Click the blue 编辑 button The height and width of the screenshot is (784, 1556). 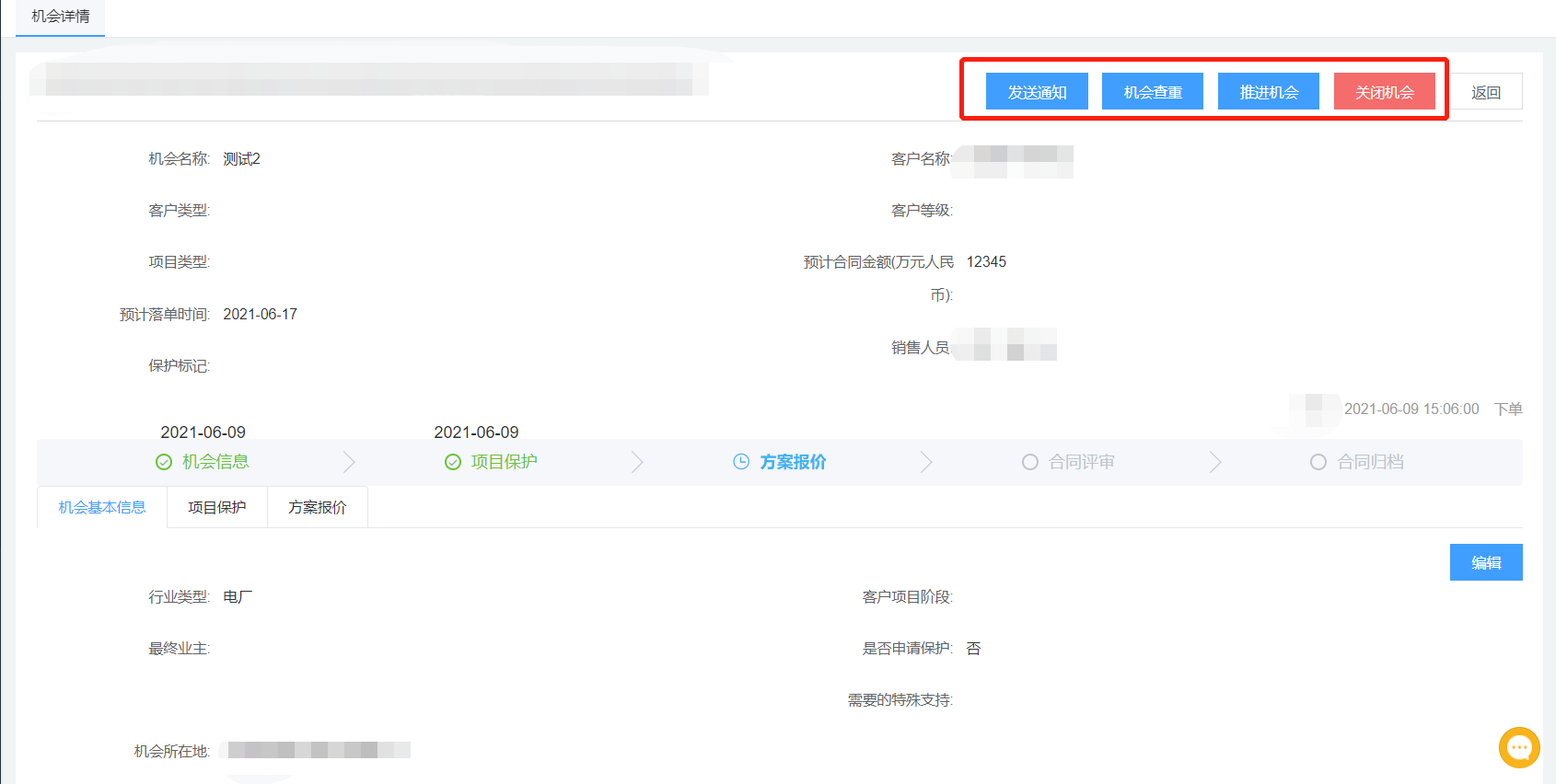tap(1486, 562)
